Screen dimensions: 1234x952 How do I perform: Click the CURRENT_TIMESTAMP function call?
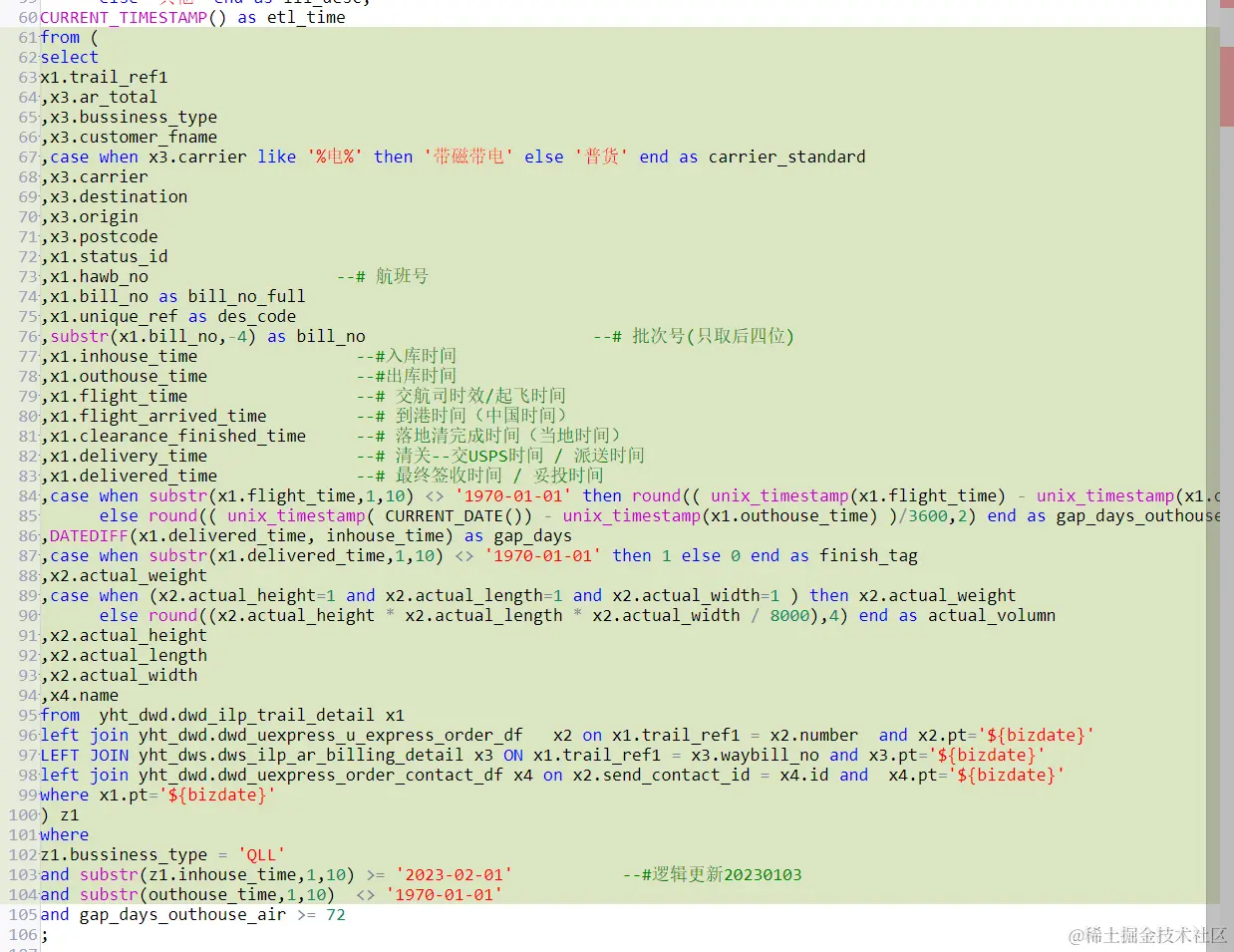(134, 17)
